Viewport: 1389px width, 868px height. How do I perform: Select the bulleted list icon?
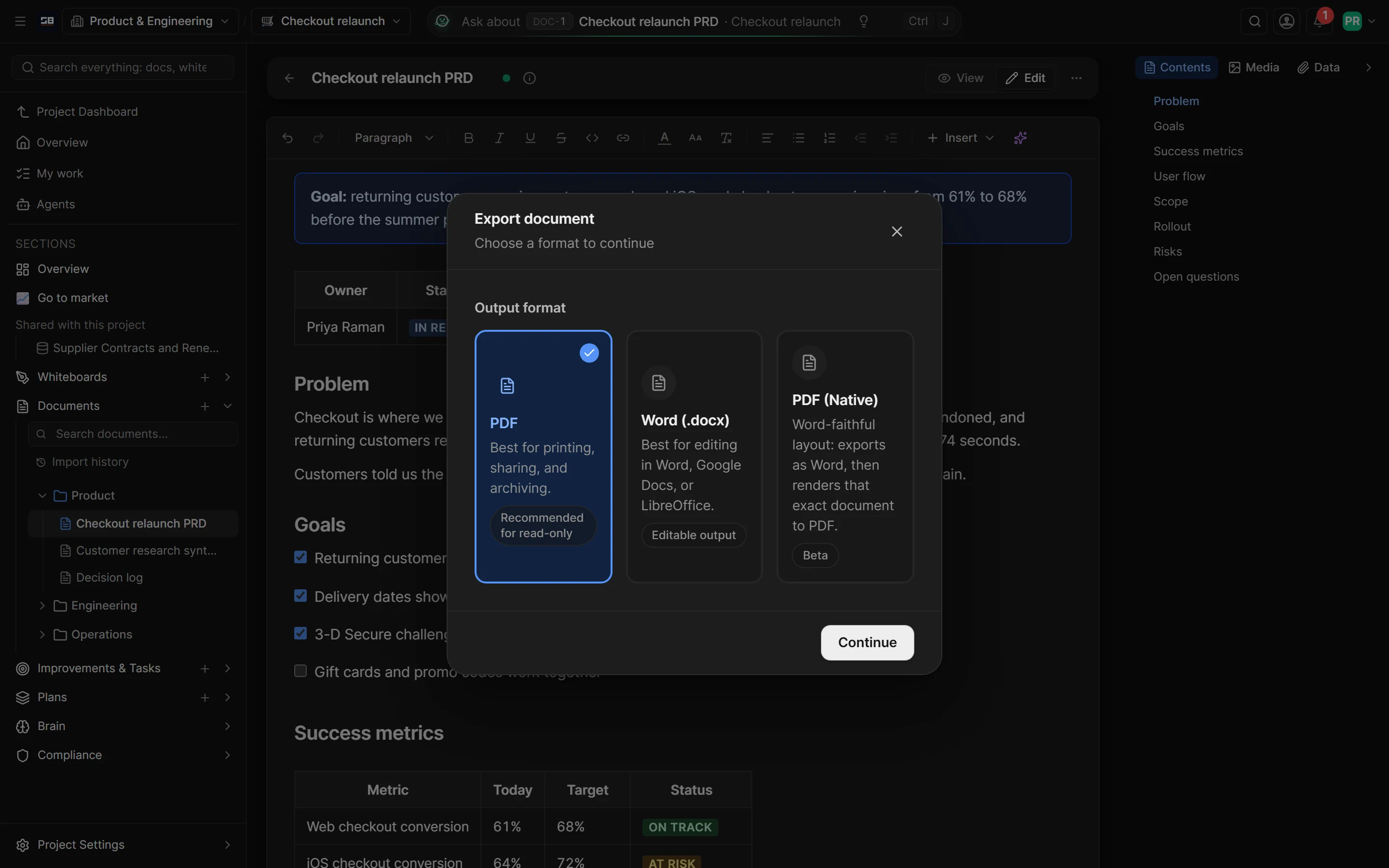(798, 138)
